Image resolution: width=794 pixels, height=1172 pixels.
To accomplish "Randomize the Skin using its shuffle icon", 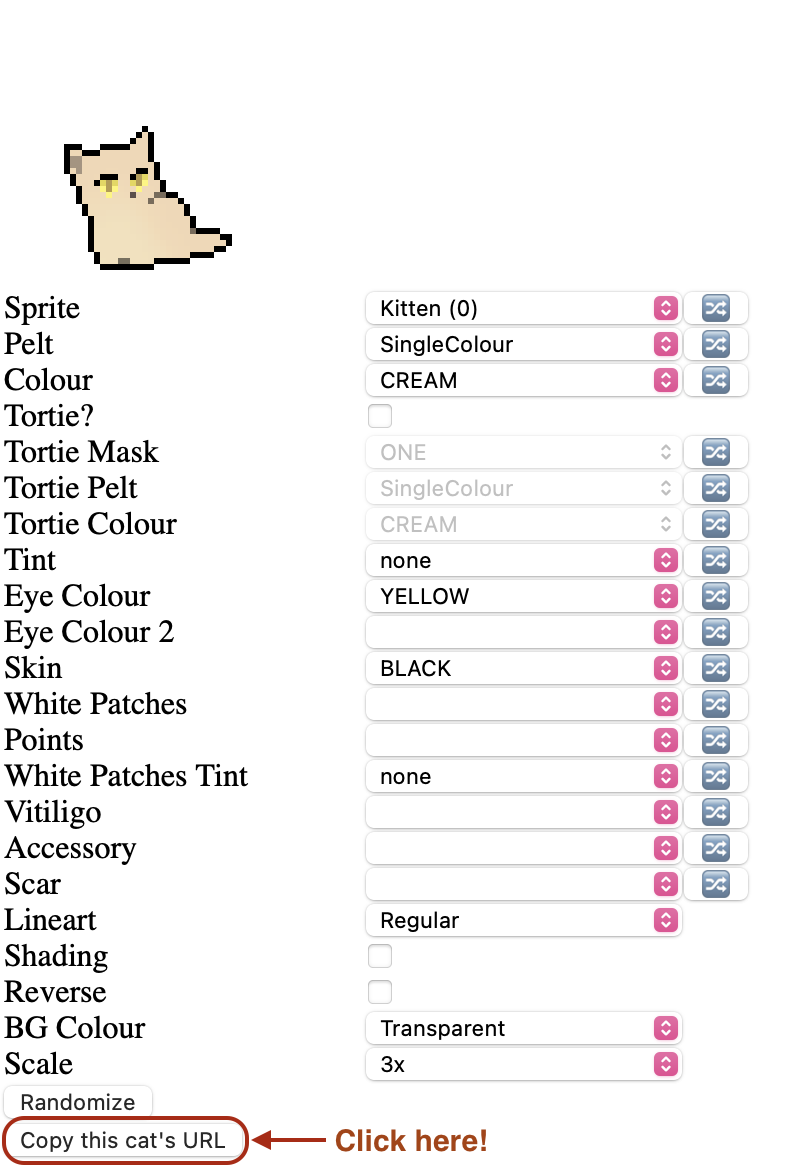I will 716,668.
